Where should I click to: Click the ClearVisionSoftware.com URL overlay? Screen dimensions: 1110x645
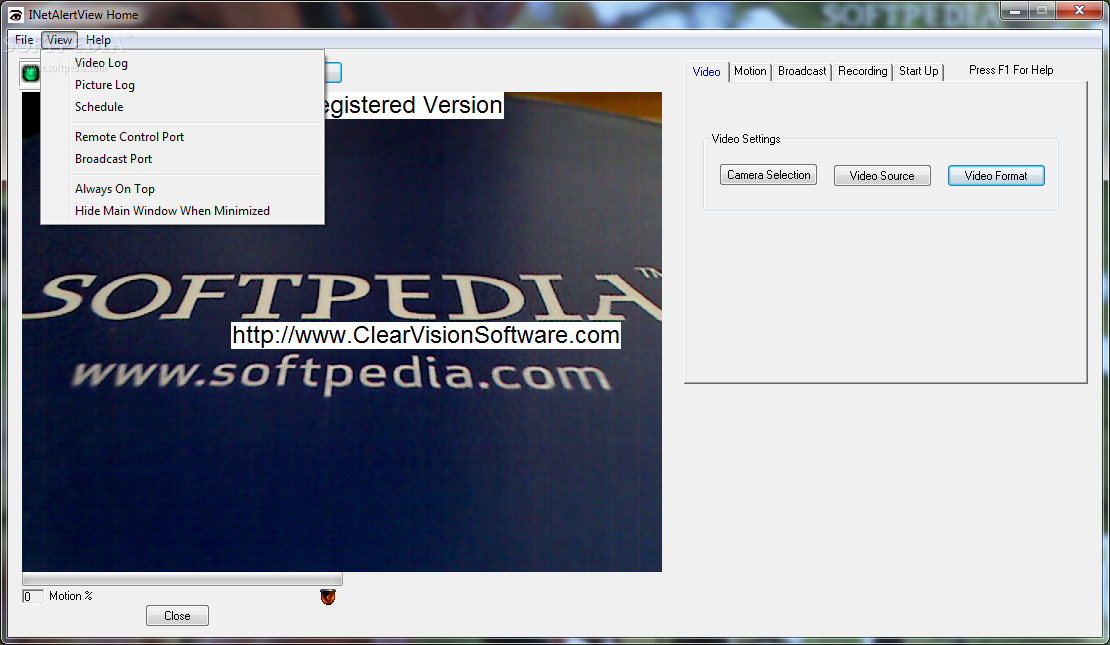point(425,335)
